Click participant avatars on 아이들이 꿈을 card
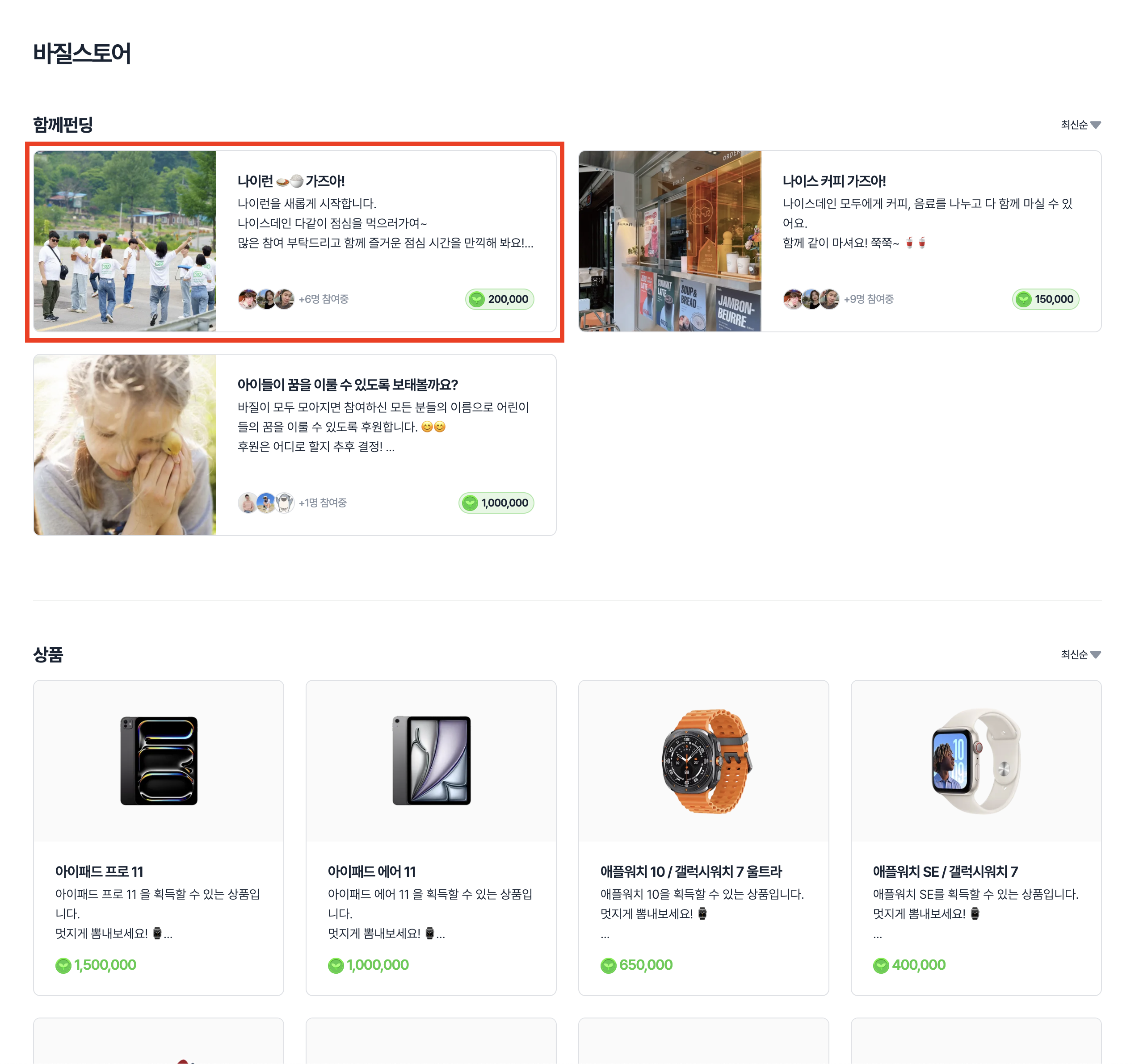This screenshot has height=1064, width=1135. point(266,503)
